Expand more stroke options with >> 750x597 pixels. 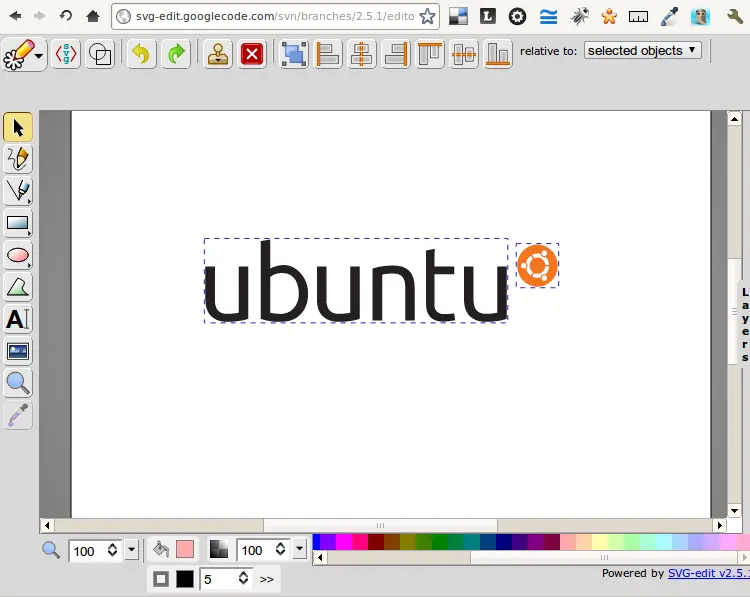click(x=266, y=579)
